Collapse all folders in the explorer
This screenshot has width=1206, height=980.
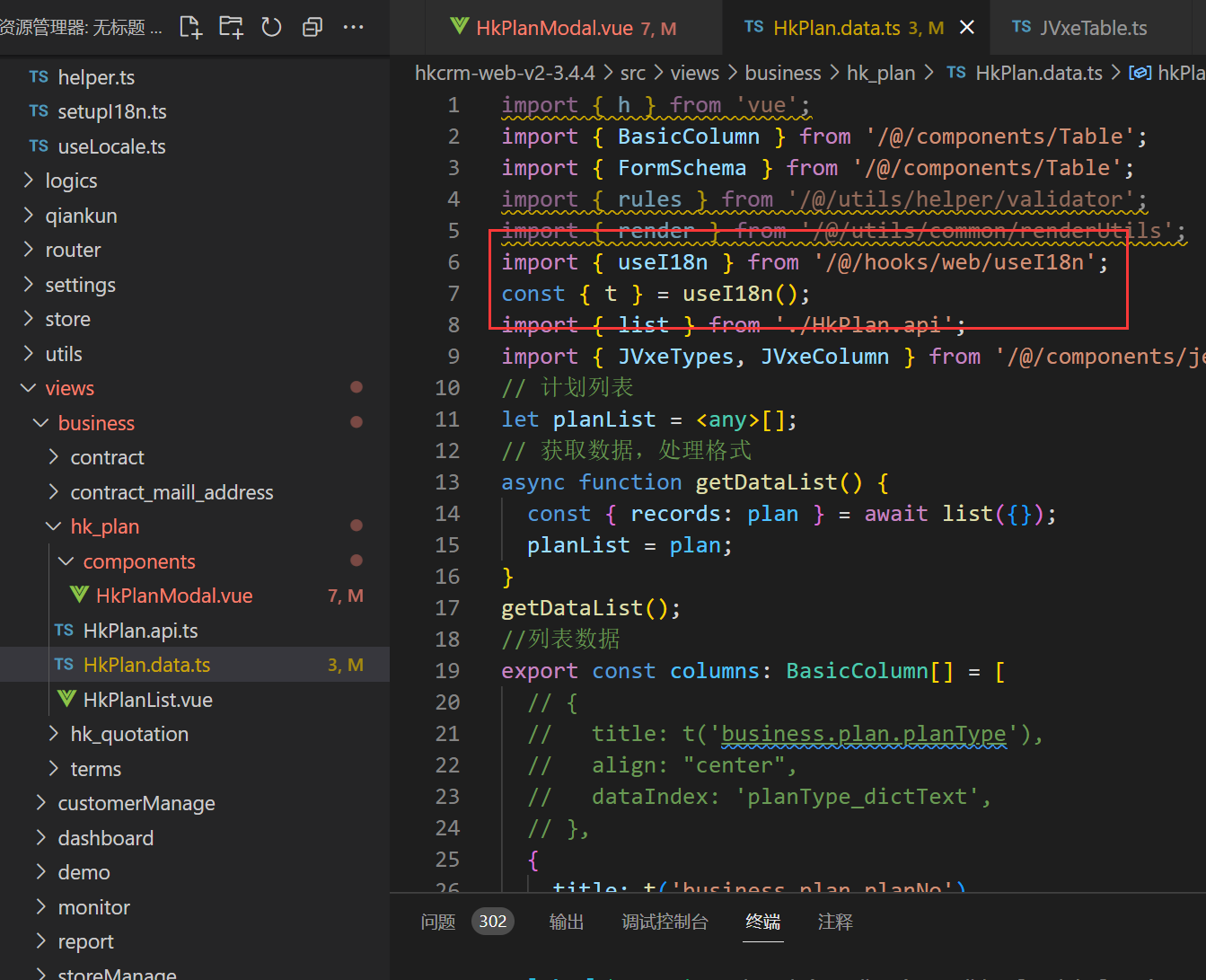tap(312, 27)
